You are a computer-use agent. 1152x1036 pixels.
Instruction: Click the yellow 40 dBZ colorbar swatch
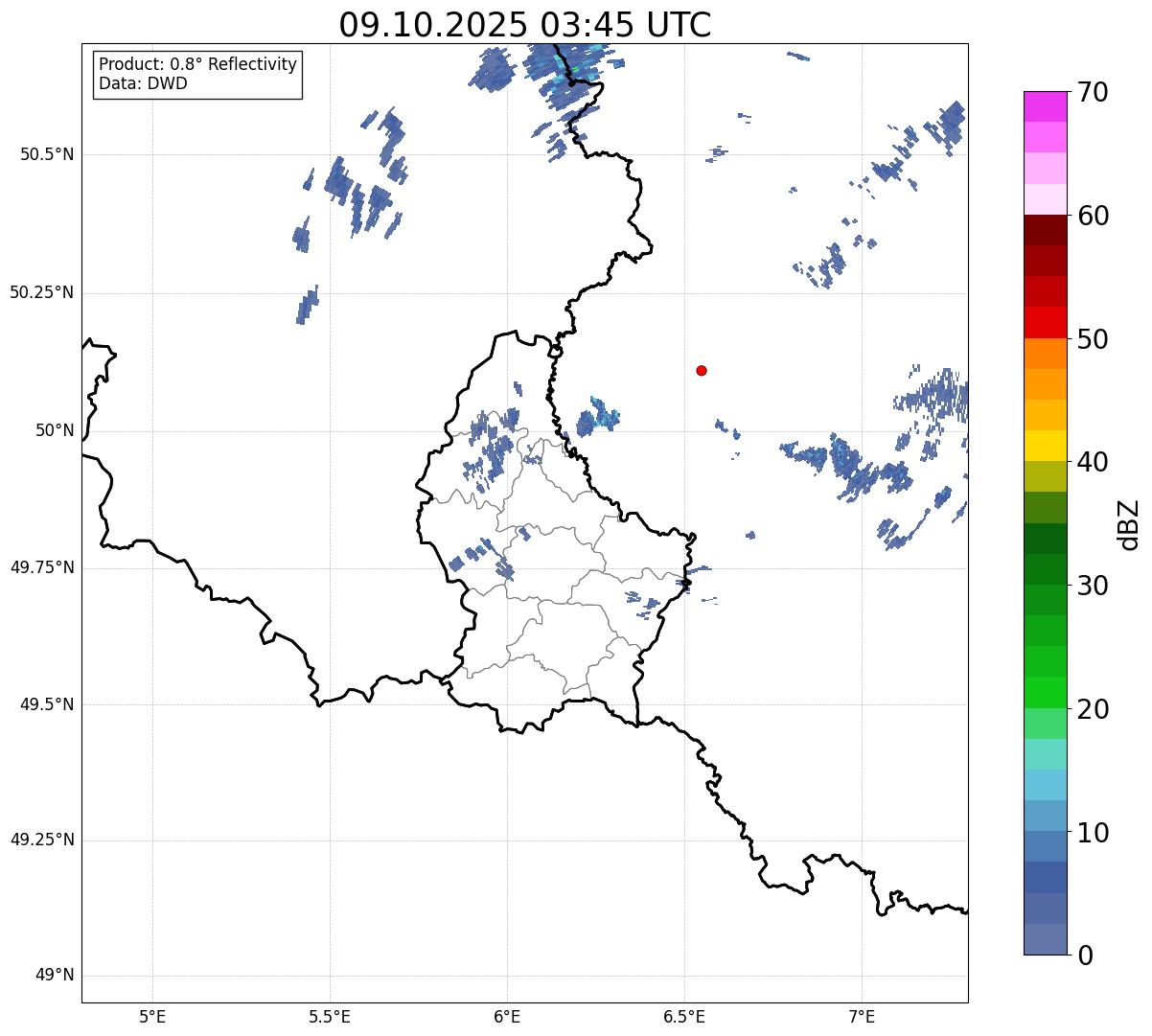click(x=1045, y=446)
